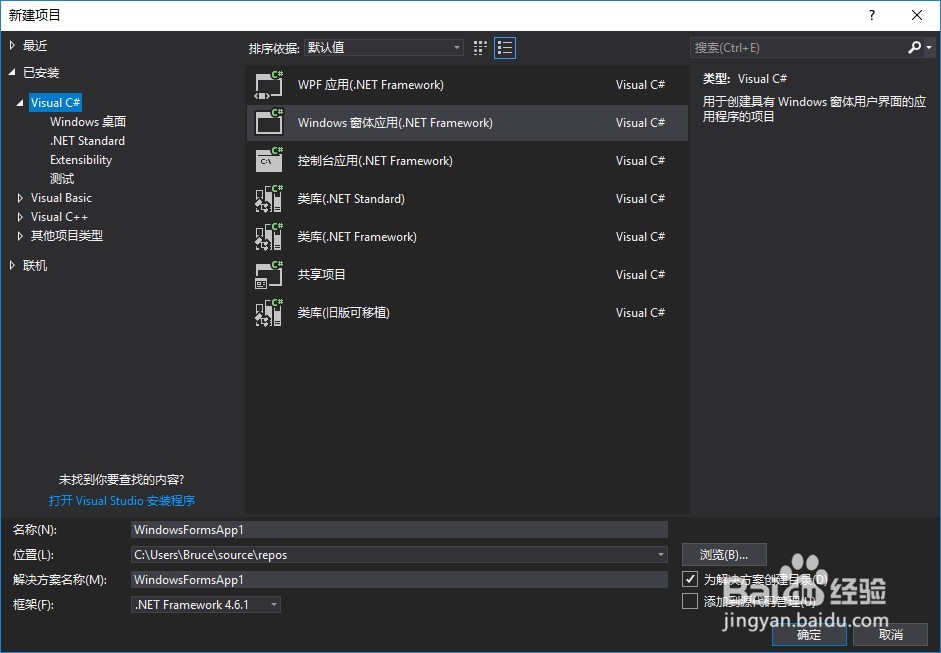This screenshot has width=941, height=653.
Task: Click the 取消 button
Action: (891, 634)
